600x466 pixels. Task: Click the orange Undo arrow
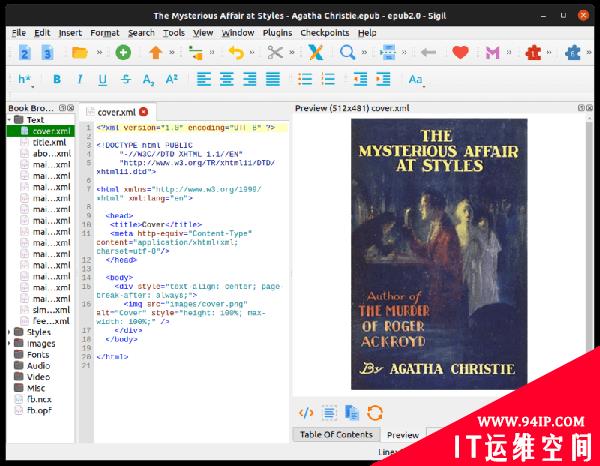click(x=236, y=52)
